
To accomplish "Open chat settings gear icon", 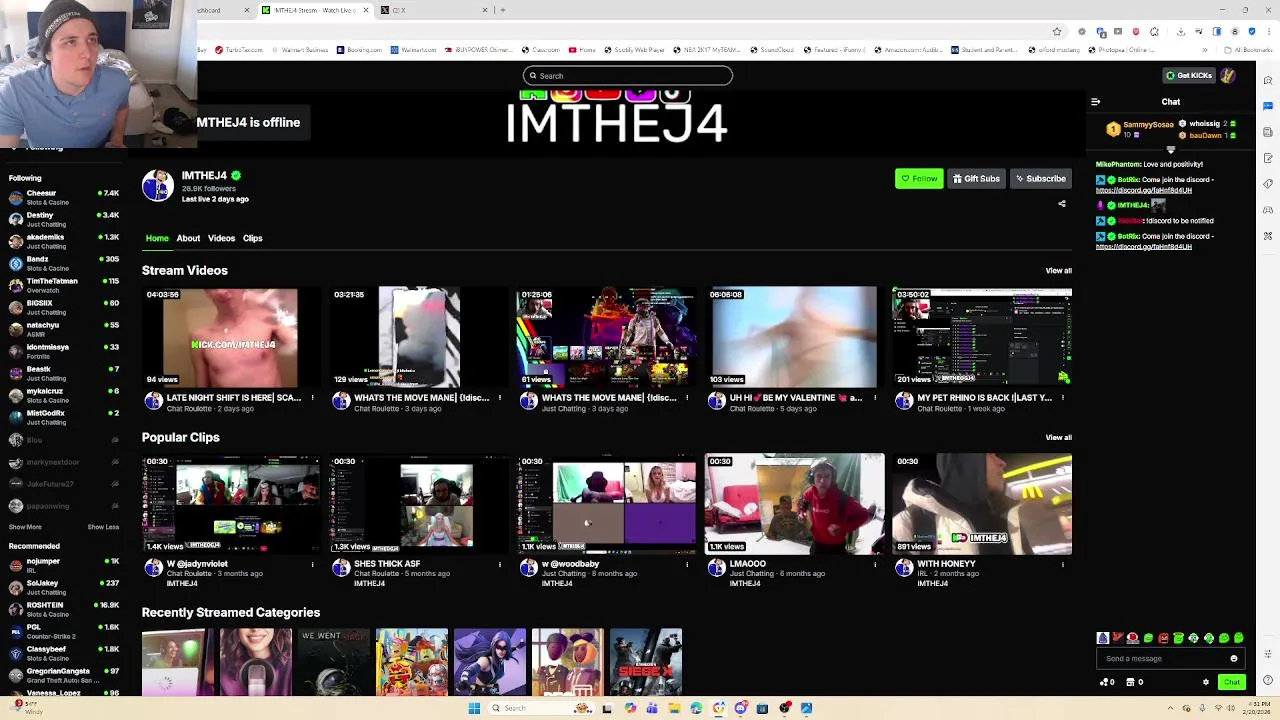I will click(x=1205, y=682).
